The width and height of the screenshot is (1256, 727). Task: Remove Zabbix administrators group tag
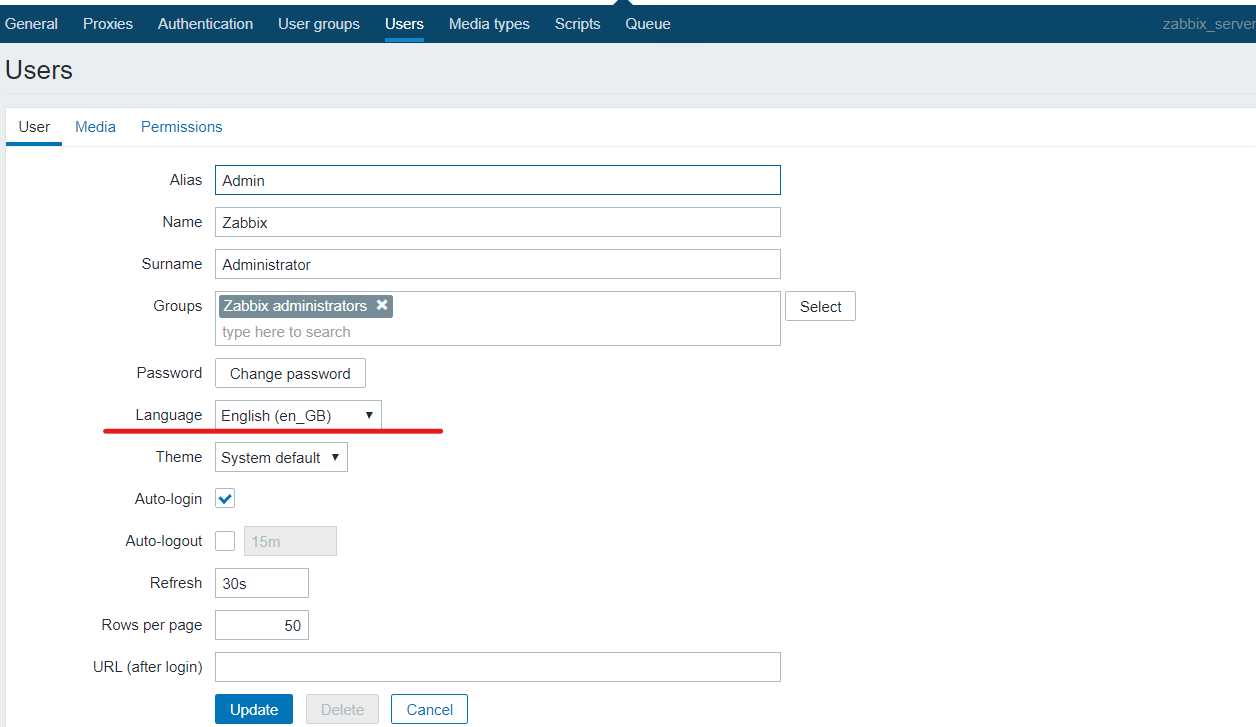[x=382, y=306]
